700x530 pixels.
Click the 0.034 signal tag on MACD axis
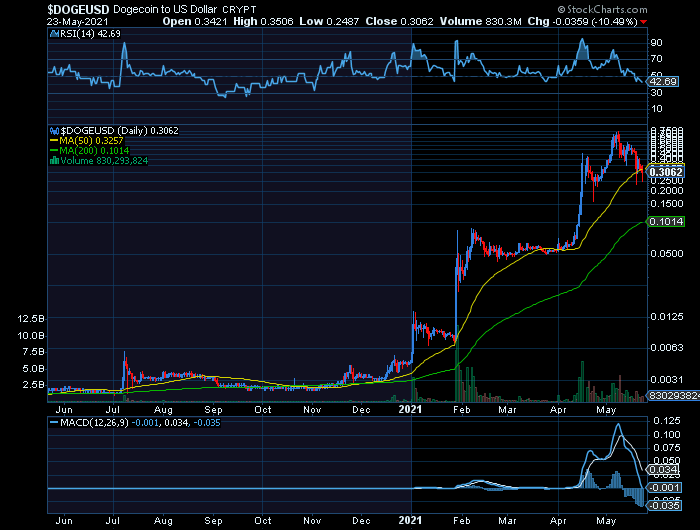coord(663,470)
